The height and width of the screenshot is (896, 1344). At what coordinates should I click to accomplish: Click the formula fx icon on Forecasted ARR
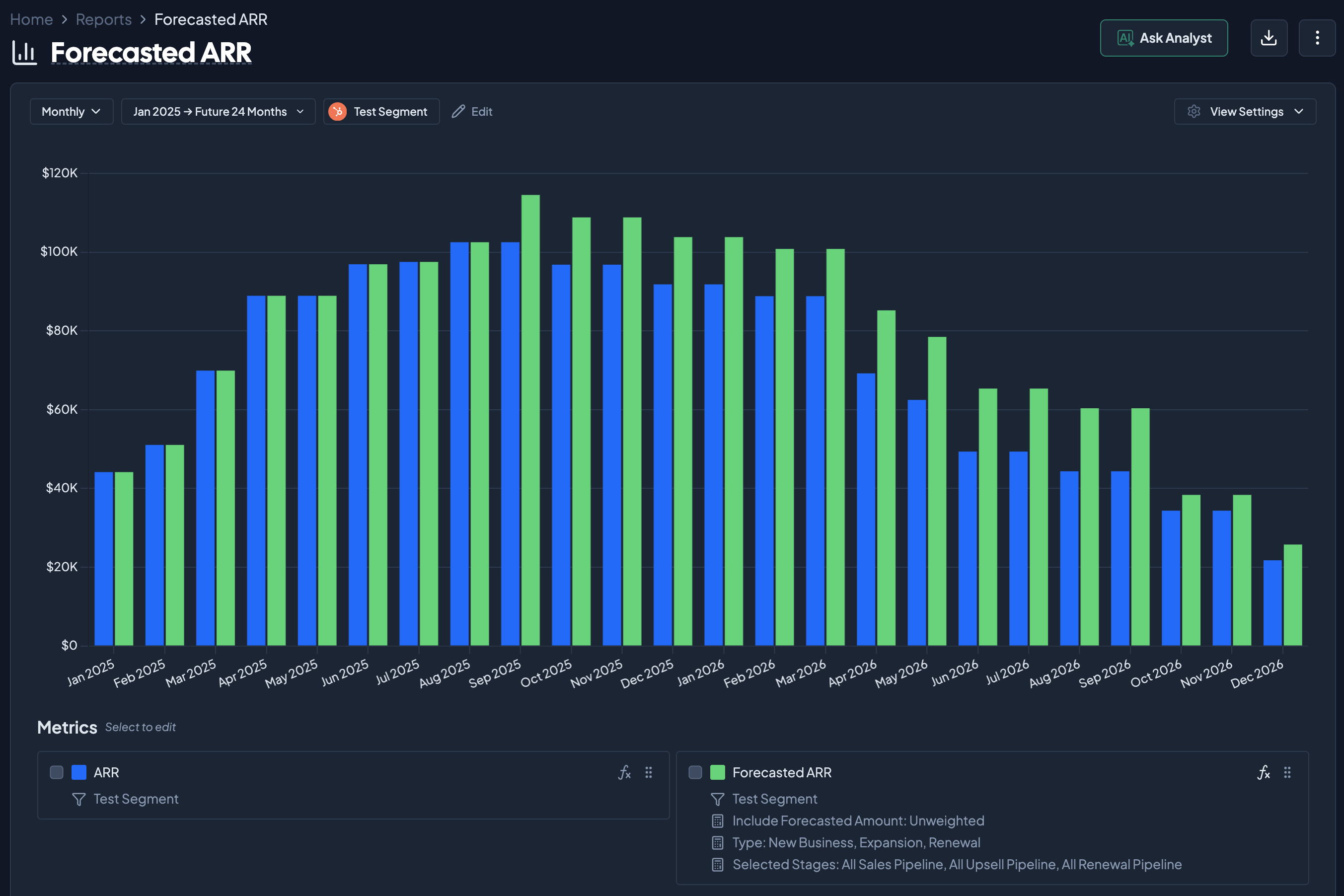(1263, 772)
